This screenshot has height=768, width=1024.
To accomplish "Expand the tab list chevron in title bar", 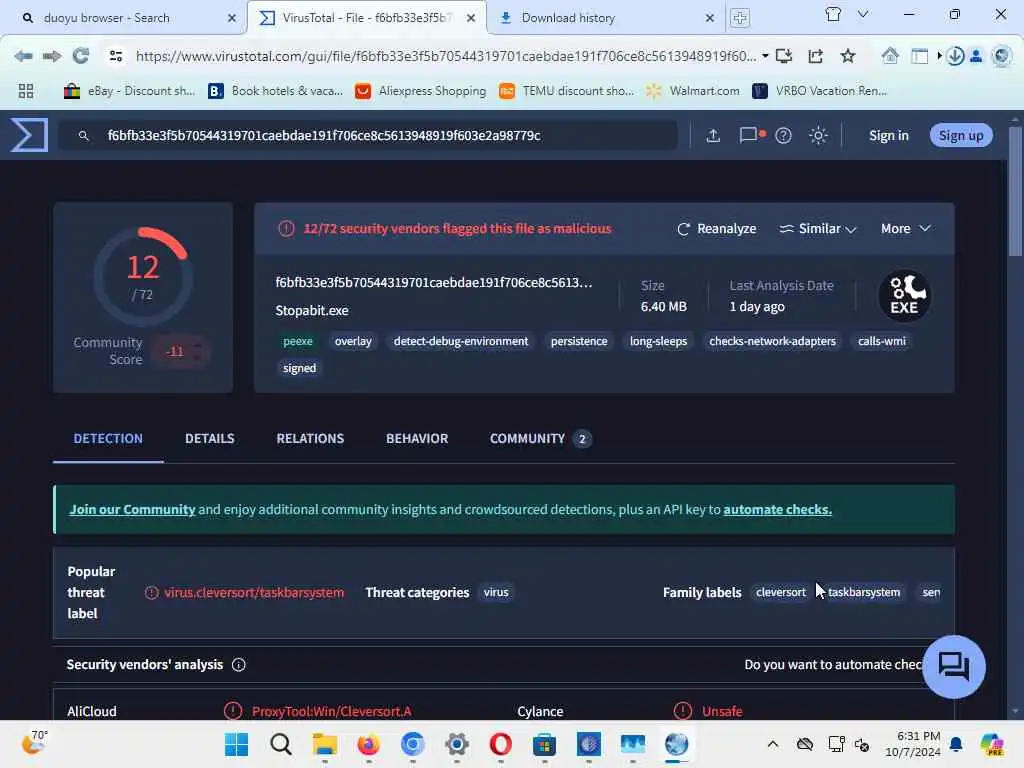I will pos(863,14).
